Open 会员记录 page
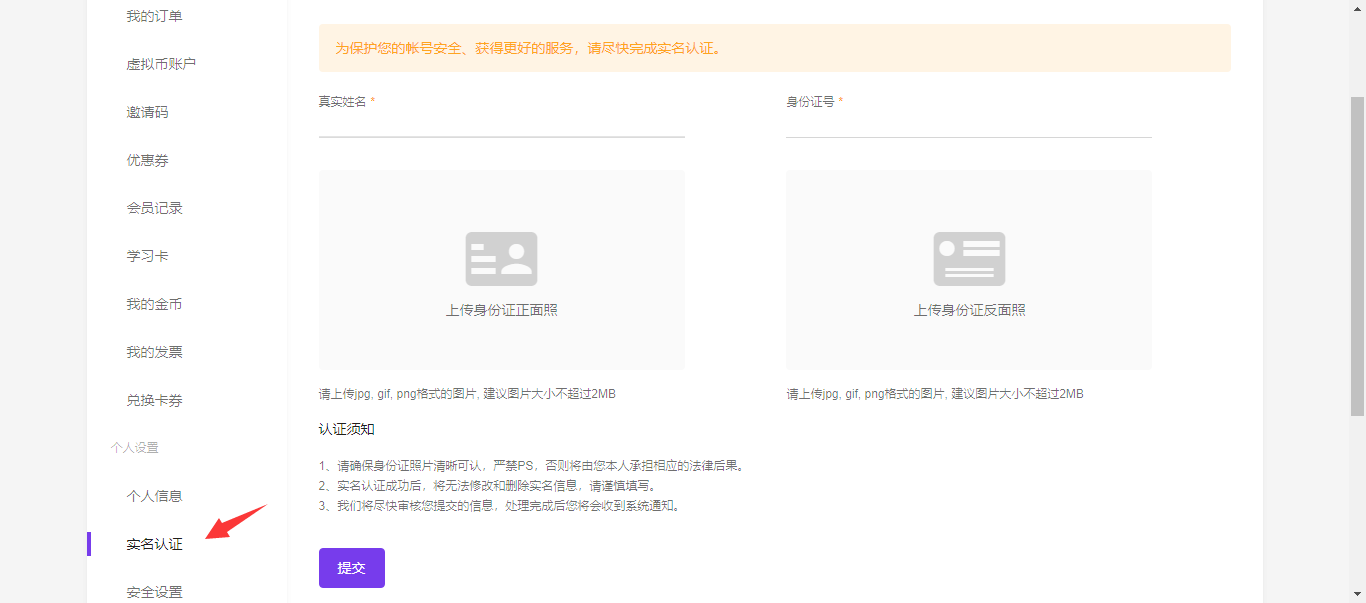Screen dimensions: 1366x603 click(154, 208)
